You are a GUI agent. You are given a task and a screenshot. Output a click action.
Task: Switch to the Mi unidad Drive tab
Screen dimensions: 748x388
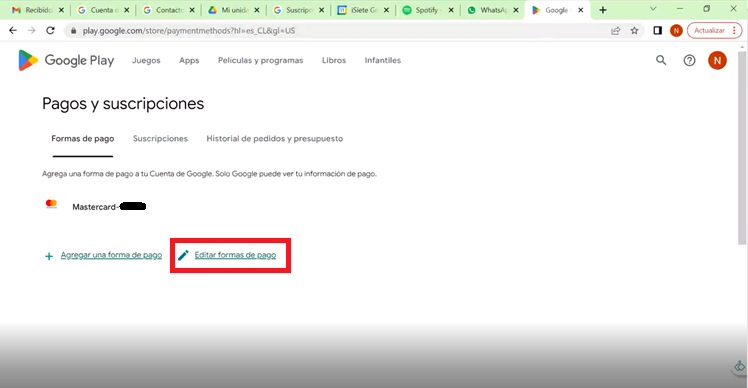pyautogui.click(x=234, y=10)
